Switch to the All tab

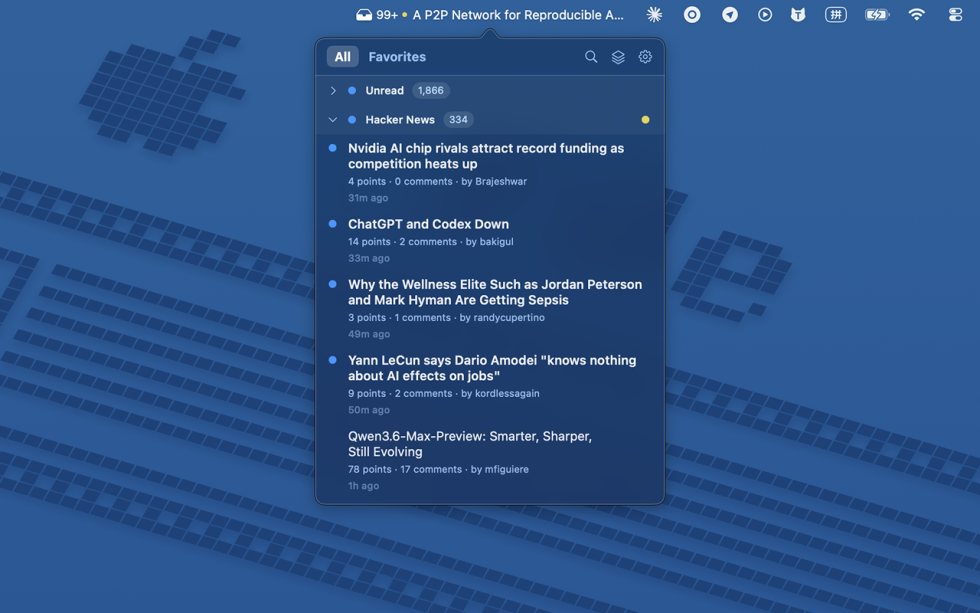[x=342, y=57]
